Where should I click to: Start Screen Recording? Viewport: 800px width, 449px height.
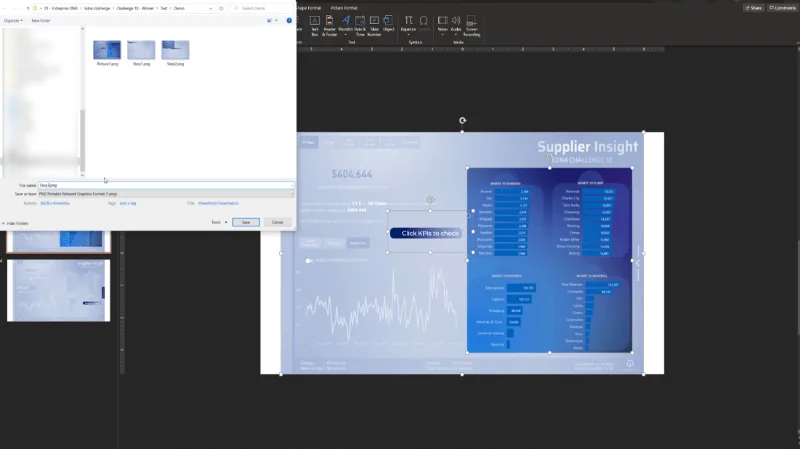click(x=471, y=26)
